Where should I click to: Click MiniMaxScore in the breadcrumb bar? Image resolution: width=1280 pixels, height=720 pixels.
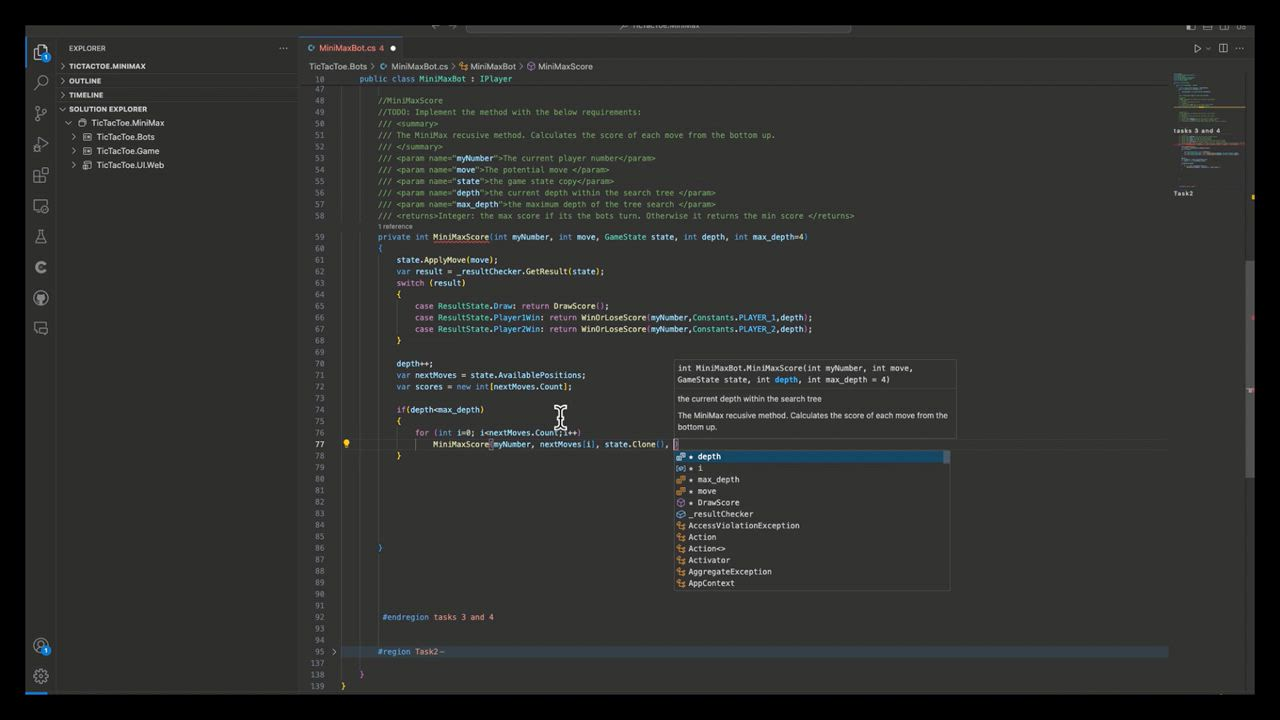(565, 66)
